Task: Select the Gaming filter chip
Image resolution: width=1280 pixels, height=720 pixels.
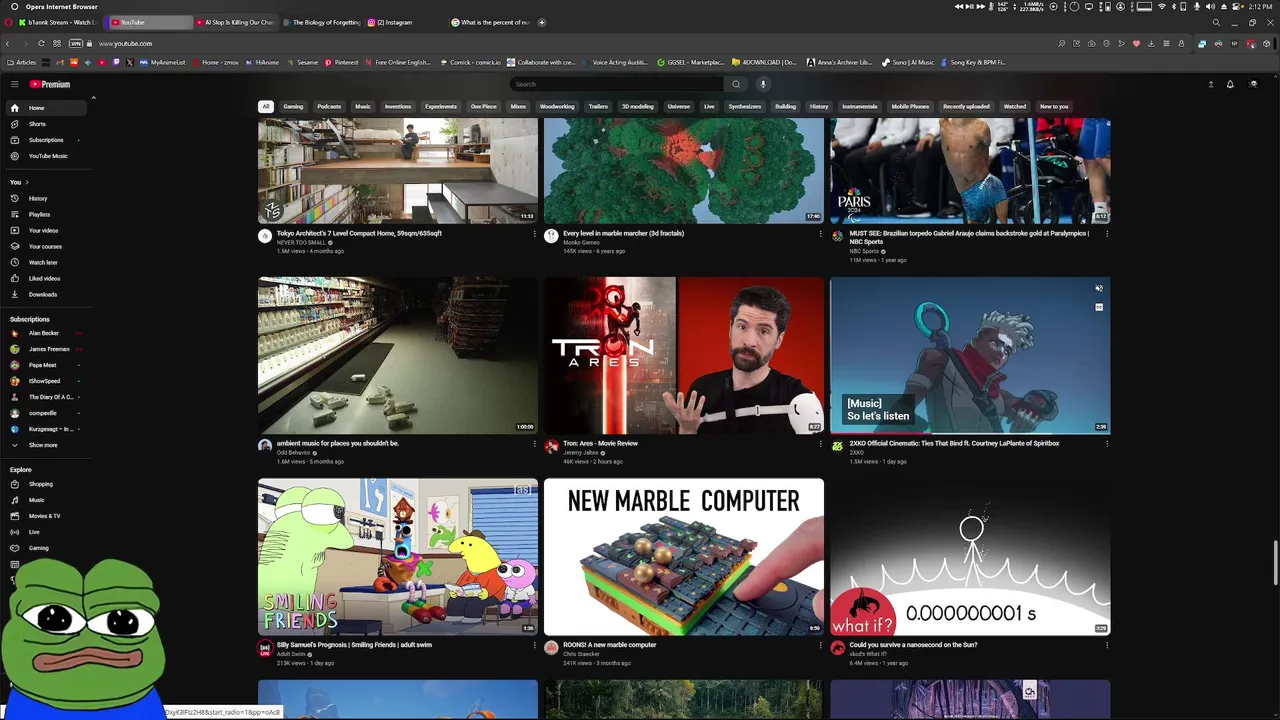Action: tap(293, 106)
